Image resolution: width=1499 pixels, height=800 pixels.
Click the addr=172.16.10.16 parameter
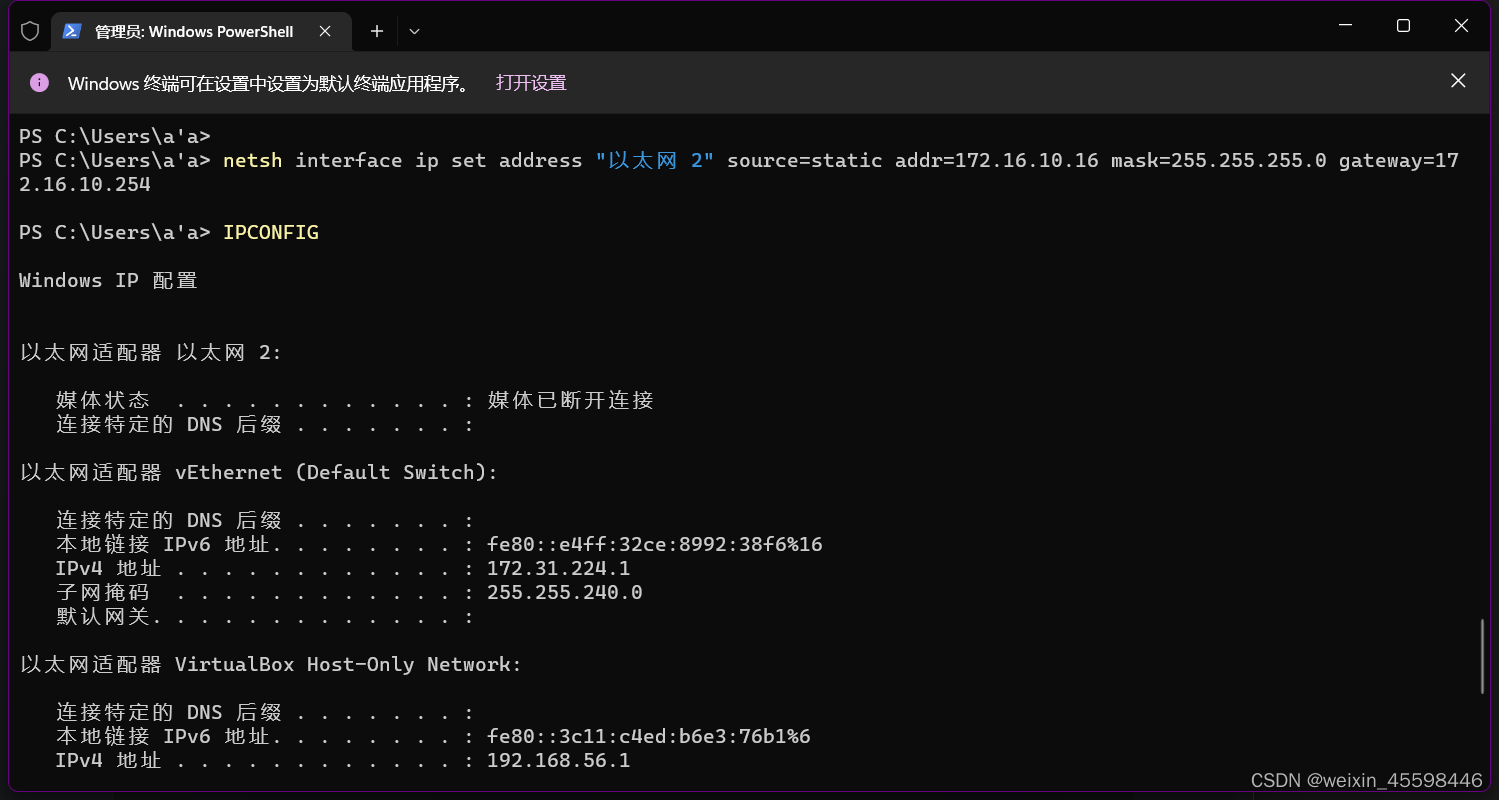click(x=997, y=160)
